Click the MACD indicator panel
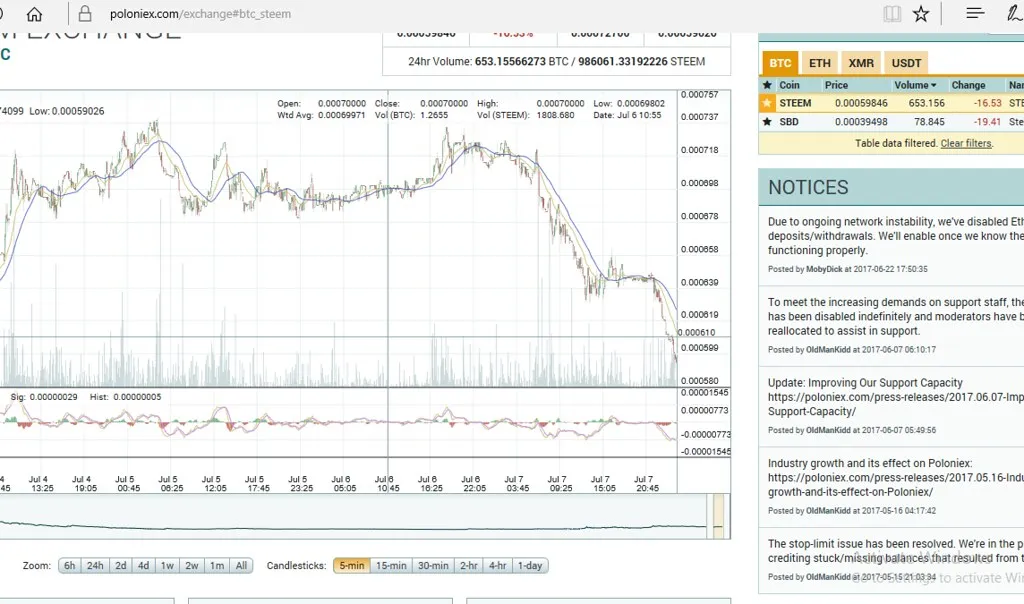 coord(338,422)
